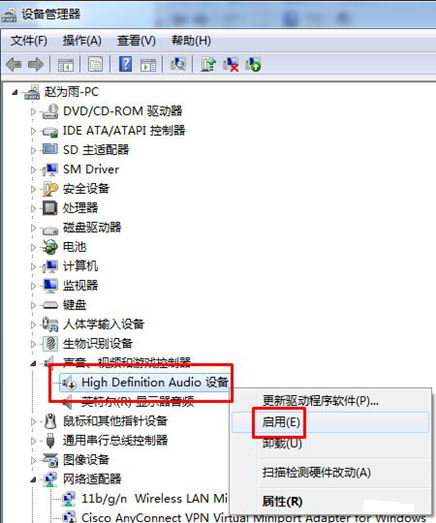Click the Properties toolbar icon
Screen dimensions: 436x523
(95, 64)
